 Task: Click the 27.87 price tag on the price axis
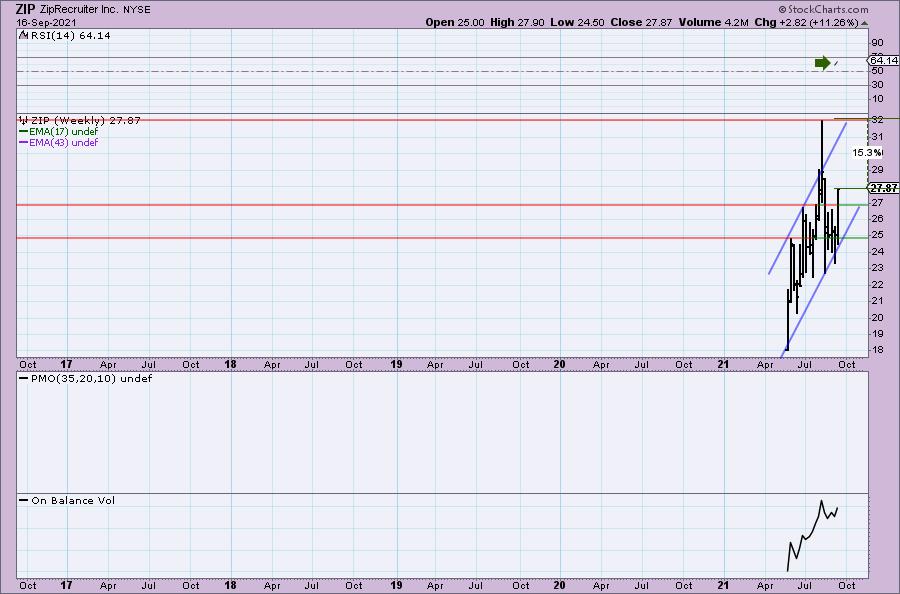(883, 188)
